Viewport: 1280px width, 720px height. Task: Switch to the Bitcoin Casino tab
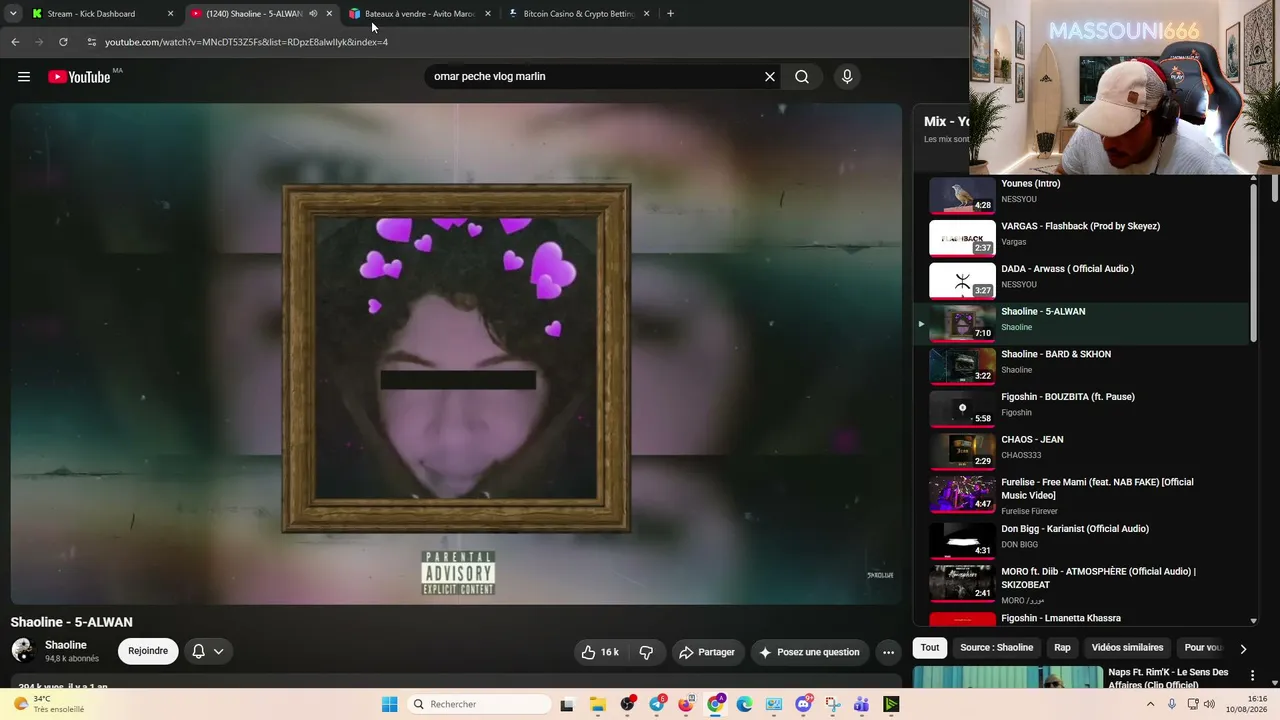point(579,14)
